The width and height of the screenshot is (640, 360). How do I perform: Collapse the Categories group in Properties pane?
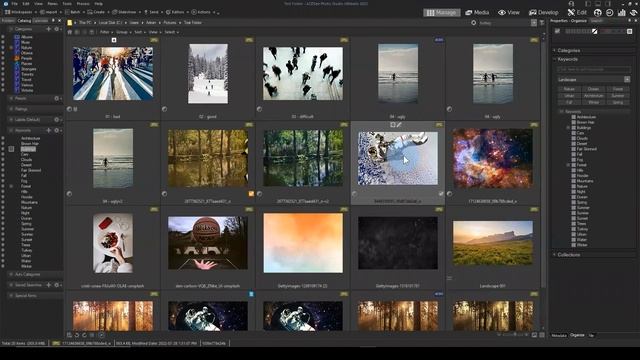(554, 50)
